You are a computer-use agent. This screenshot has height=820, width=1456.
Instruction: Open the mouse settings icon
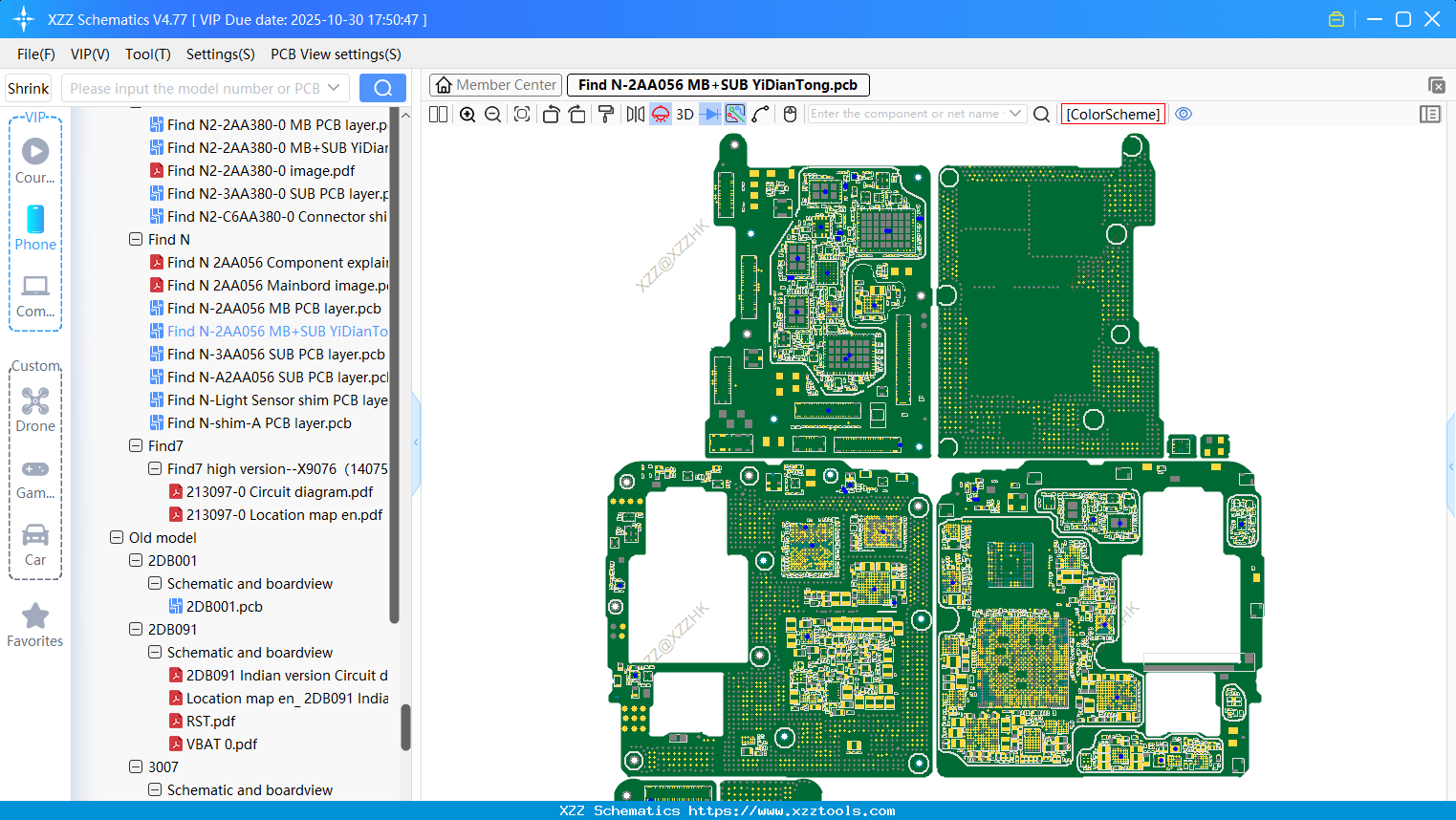pos(790,113)
